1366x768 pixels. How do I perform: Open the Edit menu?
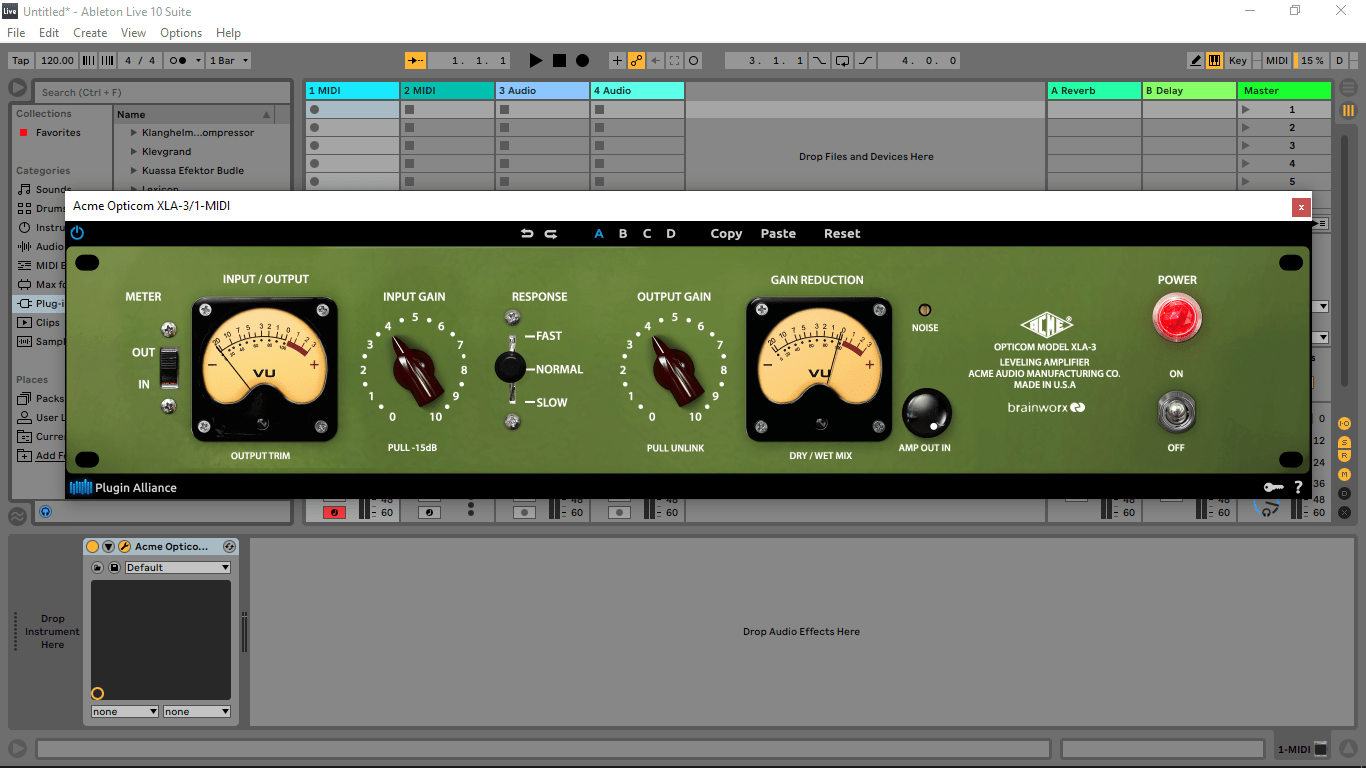click(49, 33)
